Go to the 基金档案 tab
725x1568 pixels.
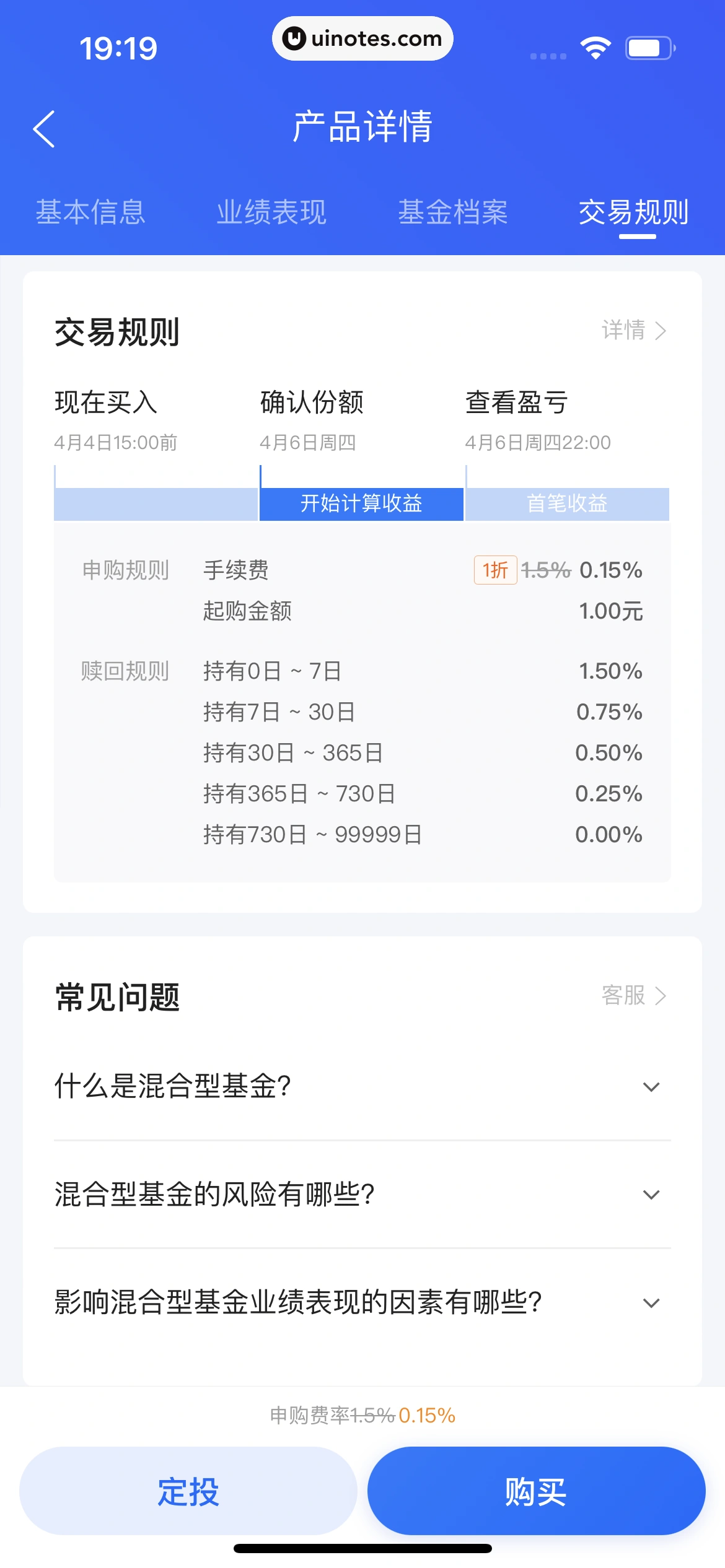point(453,212)
